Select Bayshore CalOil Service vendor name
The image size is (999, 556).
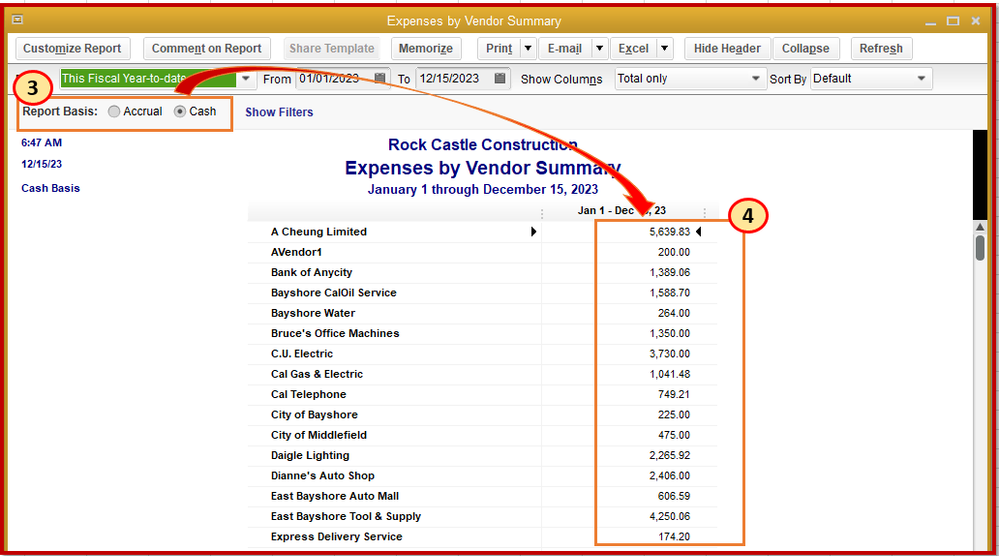(x=333, y=293)
